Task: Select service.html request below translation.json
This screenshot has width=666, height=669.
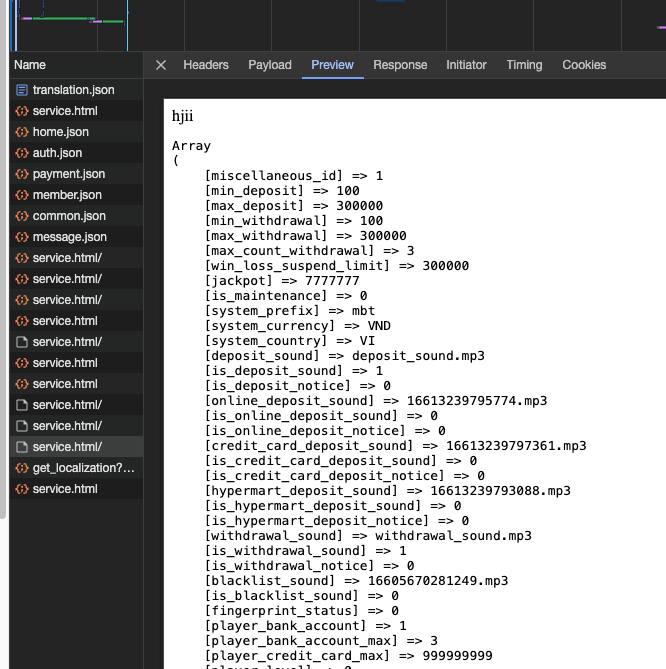Action: 76,111
